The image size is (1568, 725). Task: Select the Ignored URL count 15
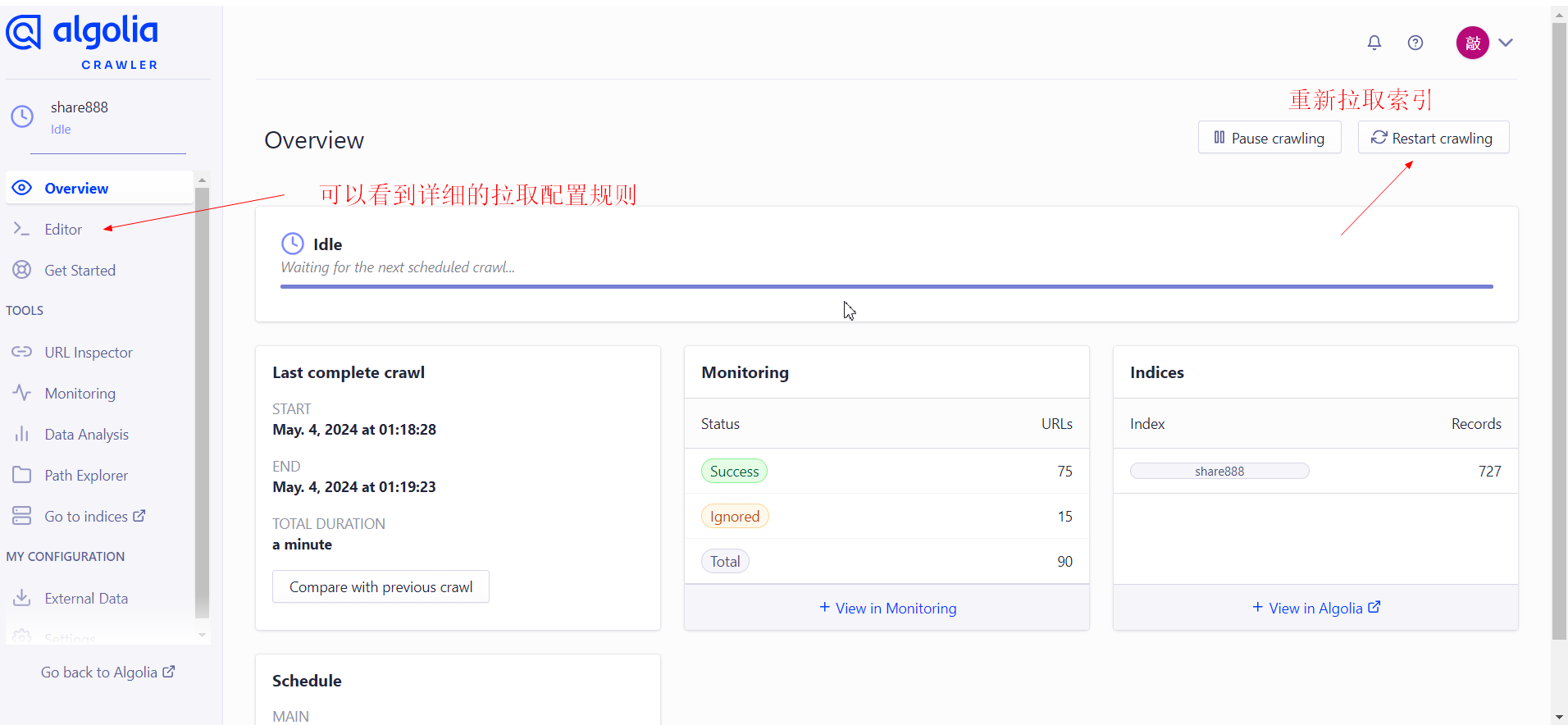click(x=1064, y=516)
